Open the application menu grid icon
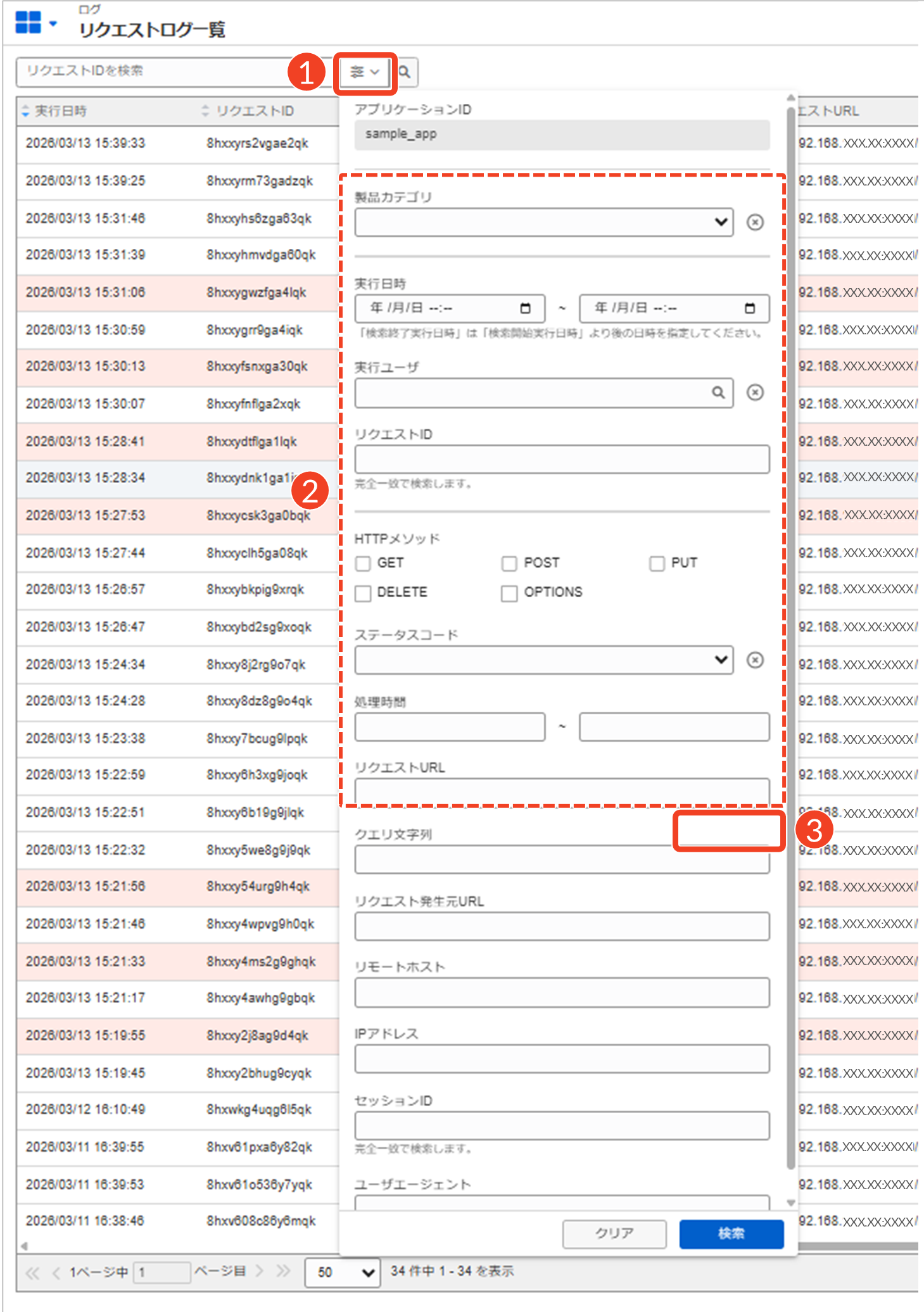Image resolution: width=924 pixels, height=1312 pixels. [x=28, y=23]
